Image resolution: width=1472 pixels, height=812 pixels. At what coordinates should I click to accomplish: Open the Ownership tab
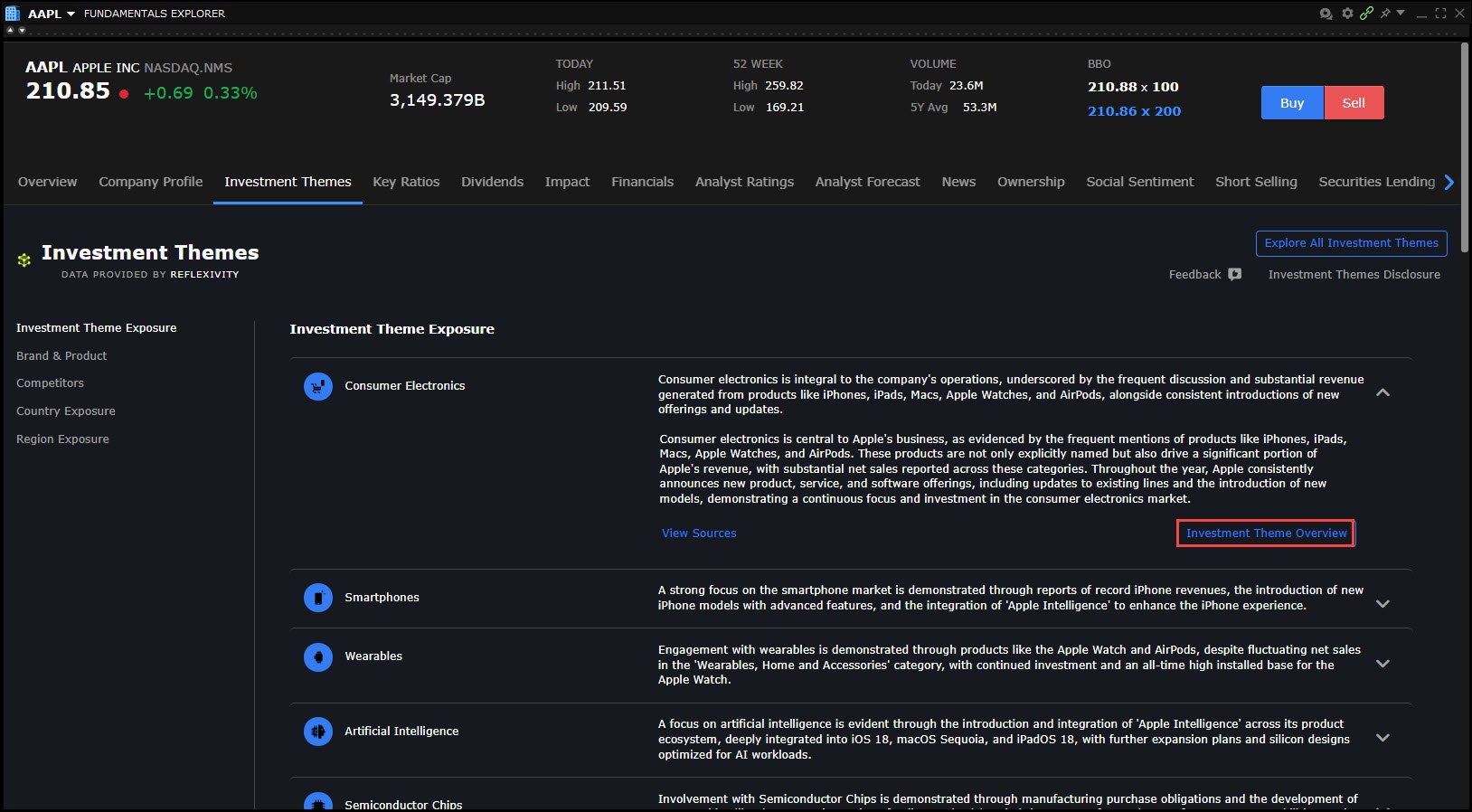(x=1031, y=182)
